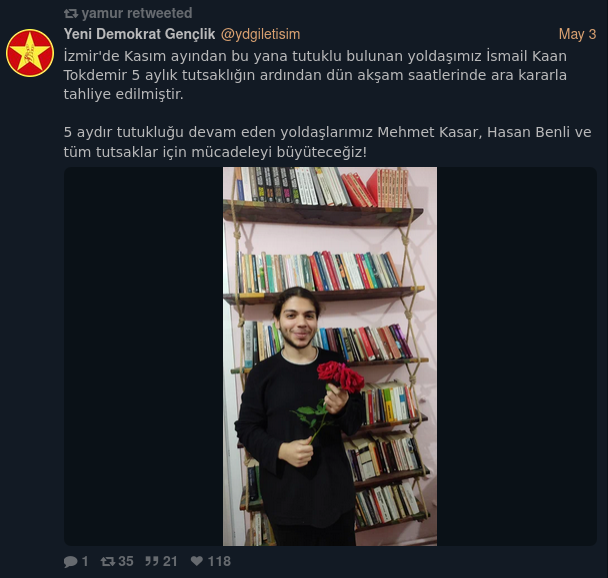608x578 pixels.
Task: Click the quote marks icon
Action: click(152, 561)
